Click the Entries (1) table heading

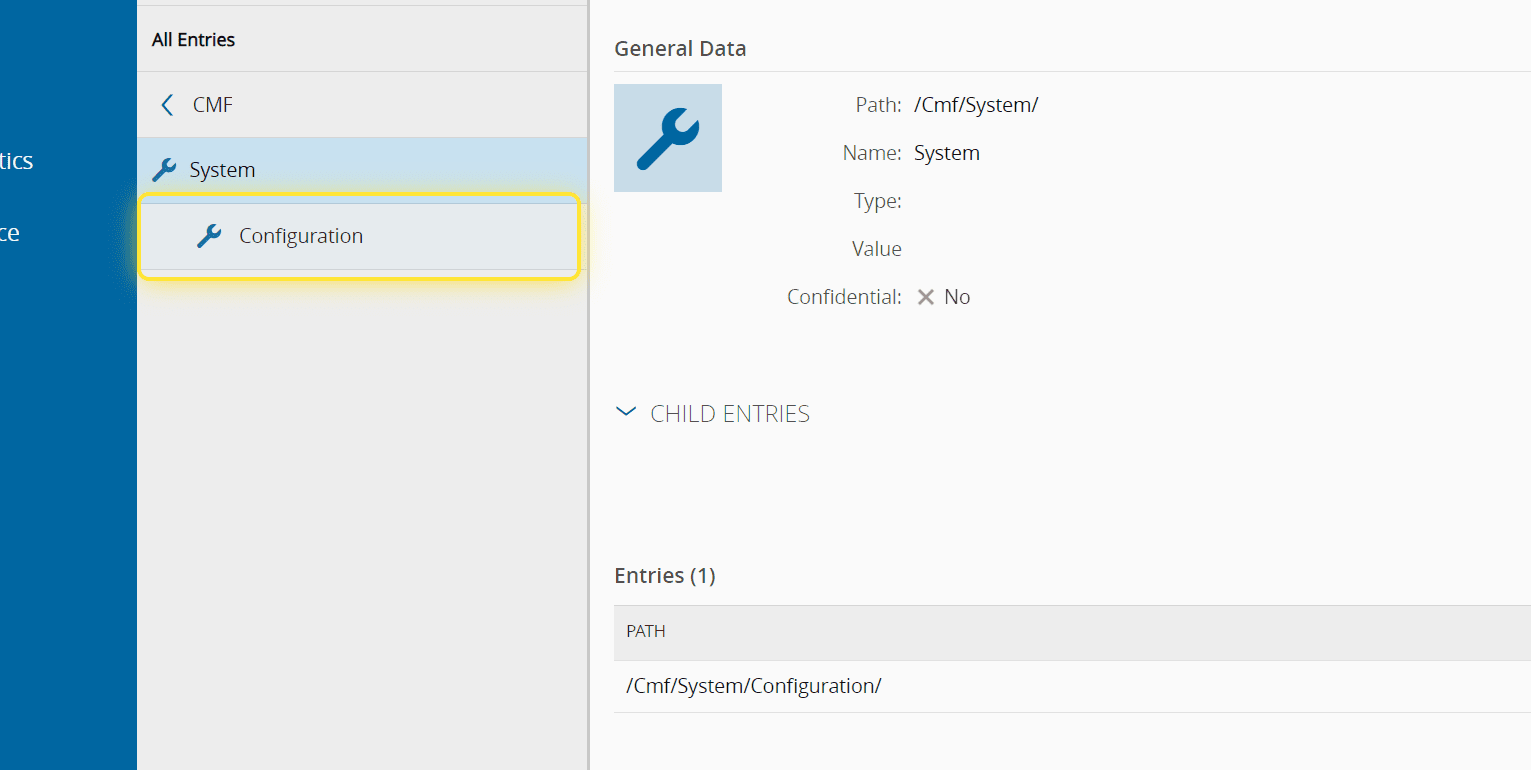point(665,576)
